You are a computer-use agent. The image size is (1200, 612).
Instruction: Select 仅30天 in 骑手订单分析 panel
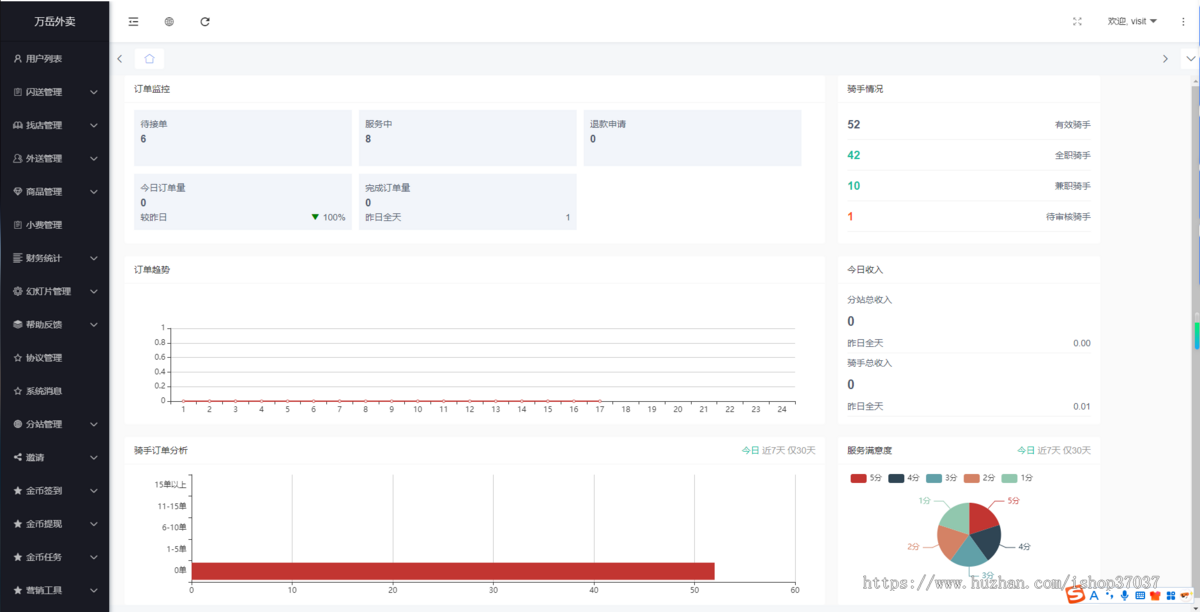(802, 450)
